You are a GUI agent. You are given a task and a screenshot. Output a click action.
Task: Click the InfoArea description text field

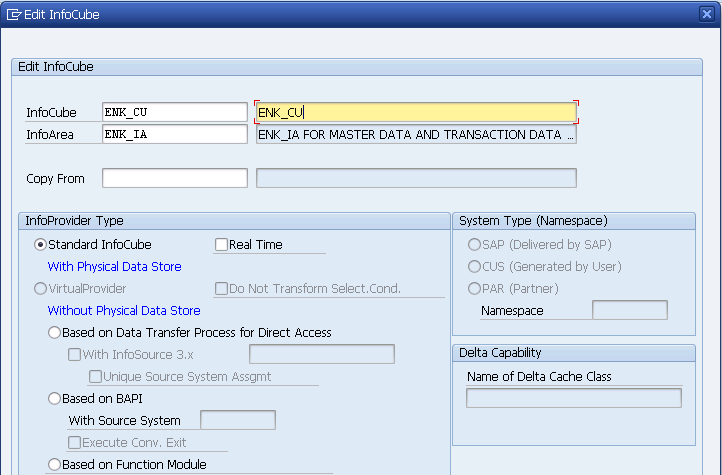[x=416, y=134]
